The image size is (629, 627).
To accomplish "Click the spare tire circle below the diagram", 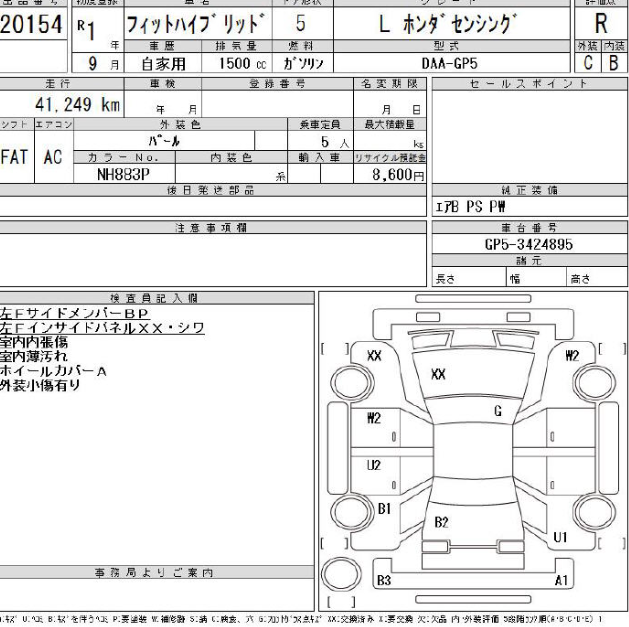I will pyautogui.click(x=342, y=575).
